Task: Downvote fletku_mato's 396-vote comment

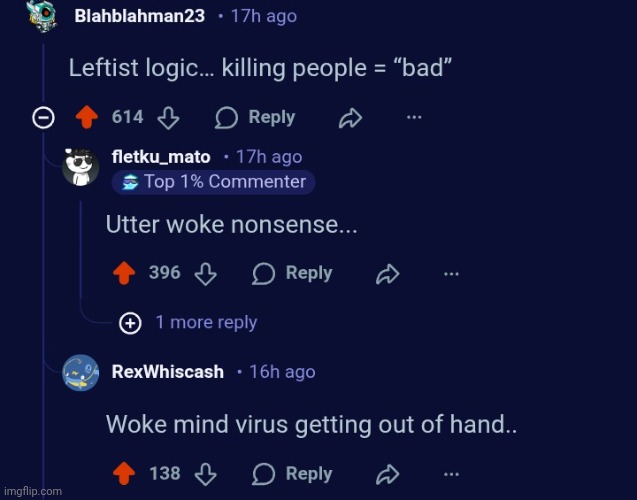Action: (206, 274)
